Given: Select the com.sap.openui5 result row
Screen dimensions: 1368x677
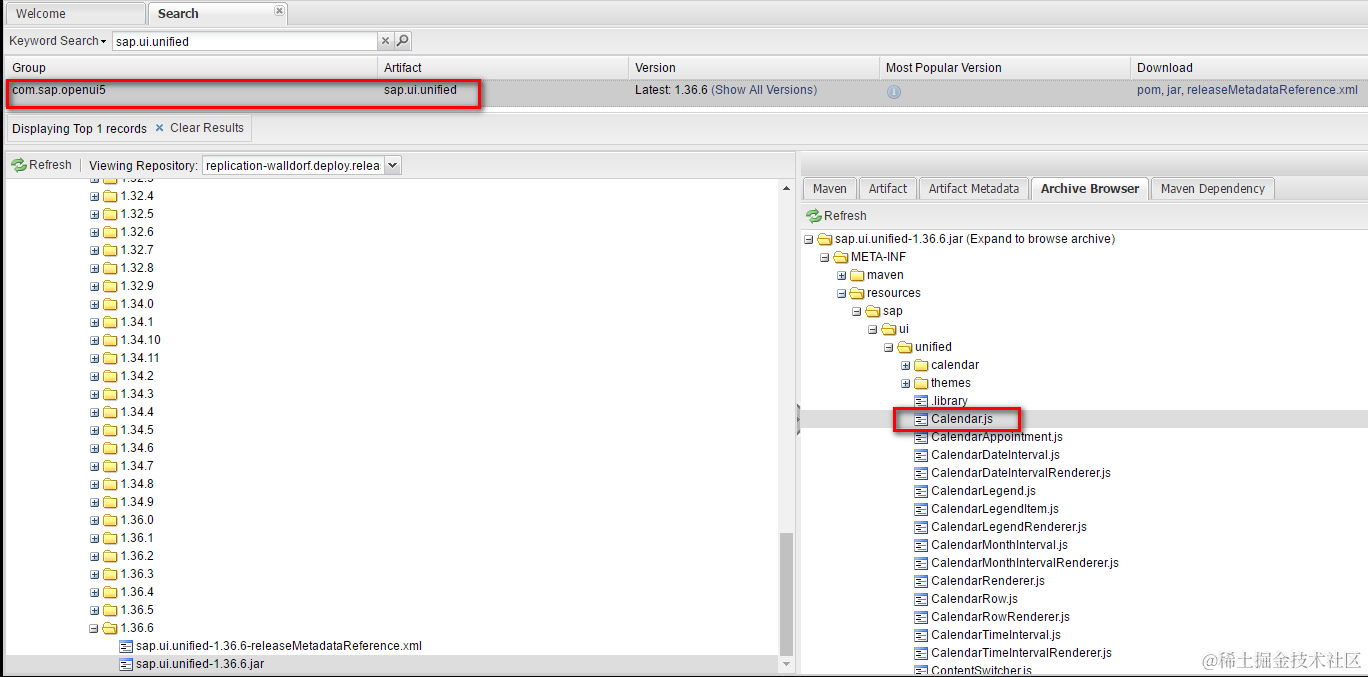Looking at the screenshot, I should click(684, 91).
